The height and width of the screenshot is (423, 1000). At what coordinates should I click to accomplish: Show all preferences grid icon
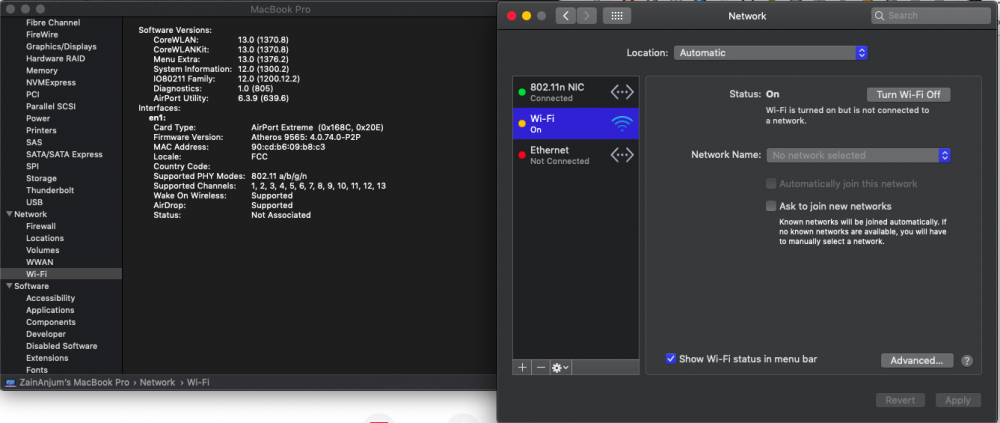(x=617, y=16)
